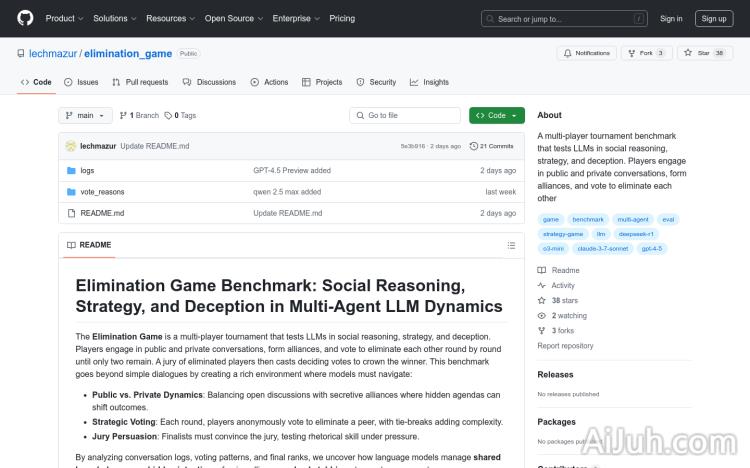
Task: Click the README outline list icon
Action: (x=514, y=245)
